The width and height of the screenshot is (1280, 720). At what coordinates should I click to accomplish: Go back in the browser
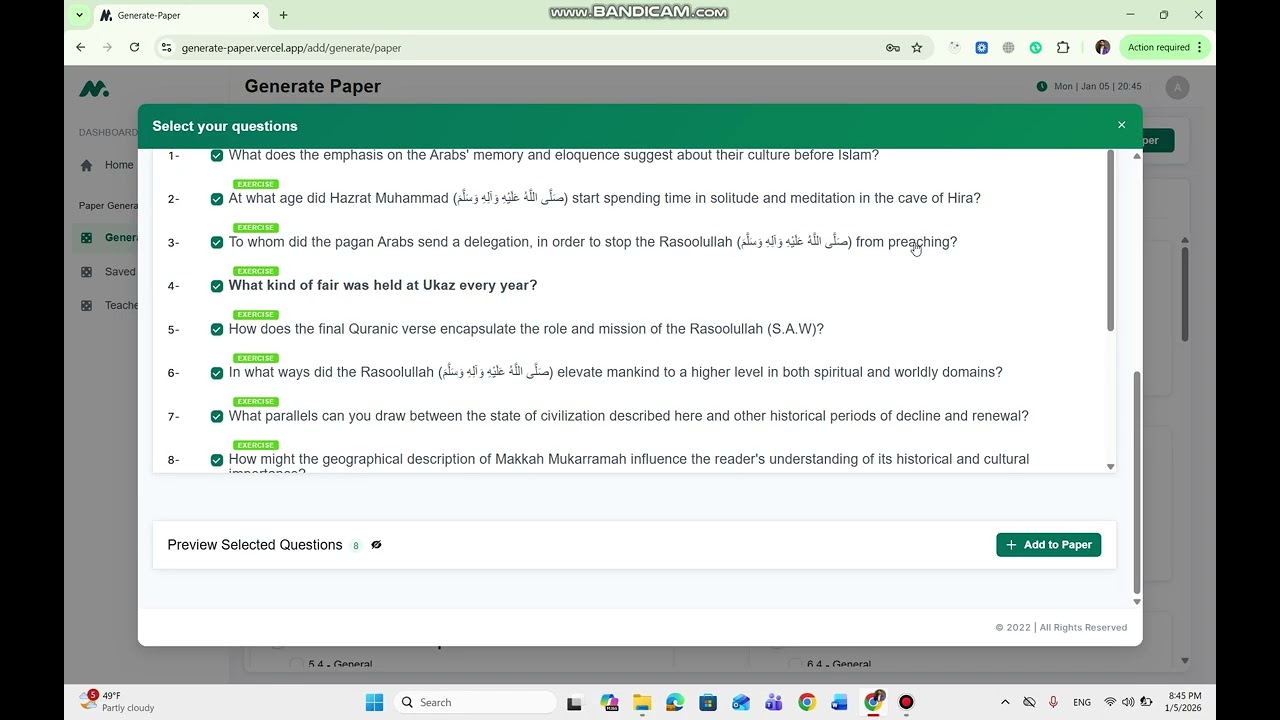[x=81, y=47]
